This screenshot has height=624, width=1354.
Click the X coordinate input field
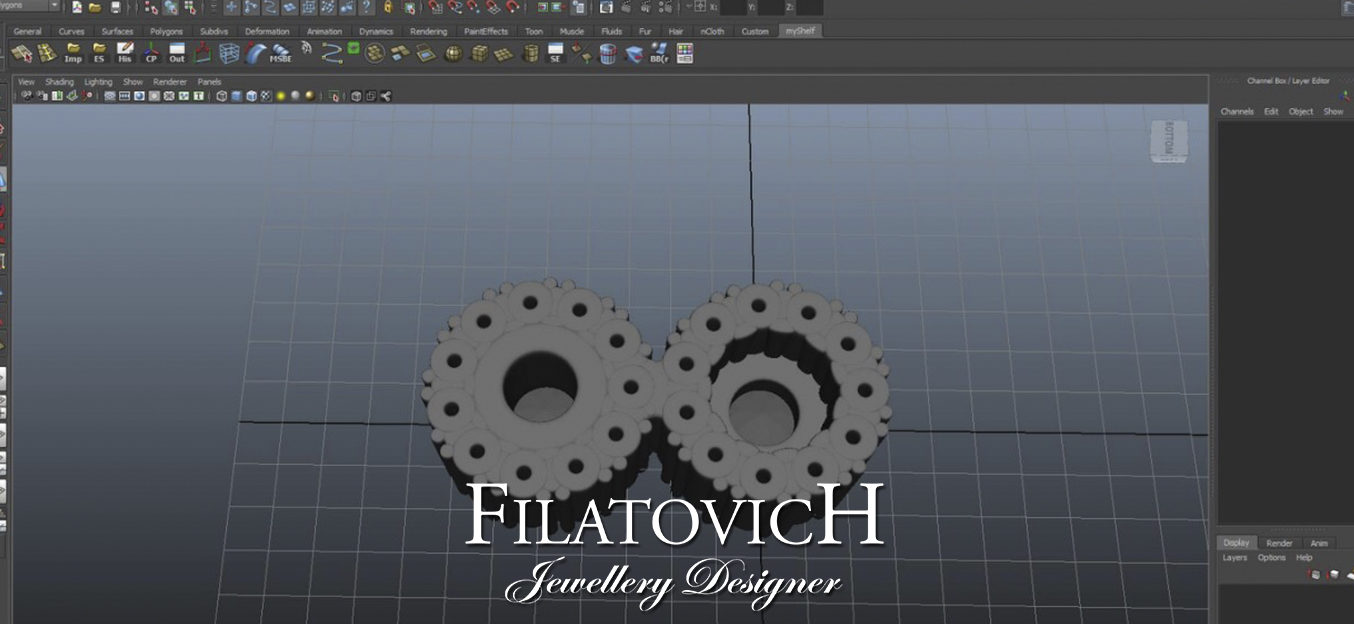pos(733,7)
